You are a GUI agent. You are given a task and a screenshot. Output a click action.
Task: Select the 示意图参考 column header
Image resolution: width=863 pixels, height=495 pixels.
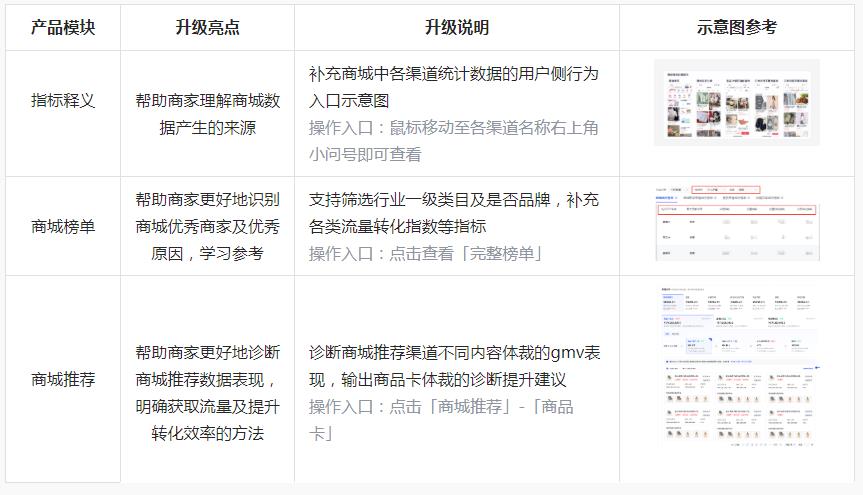[736, 27]
